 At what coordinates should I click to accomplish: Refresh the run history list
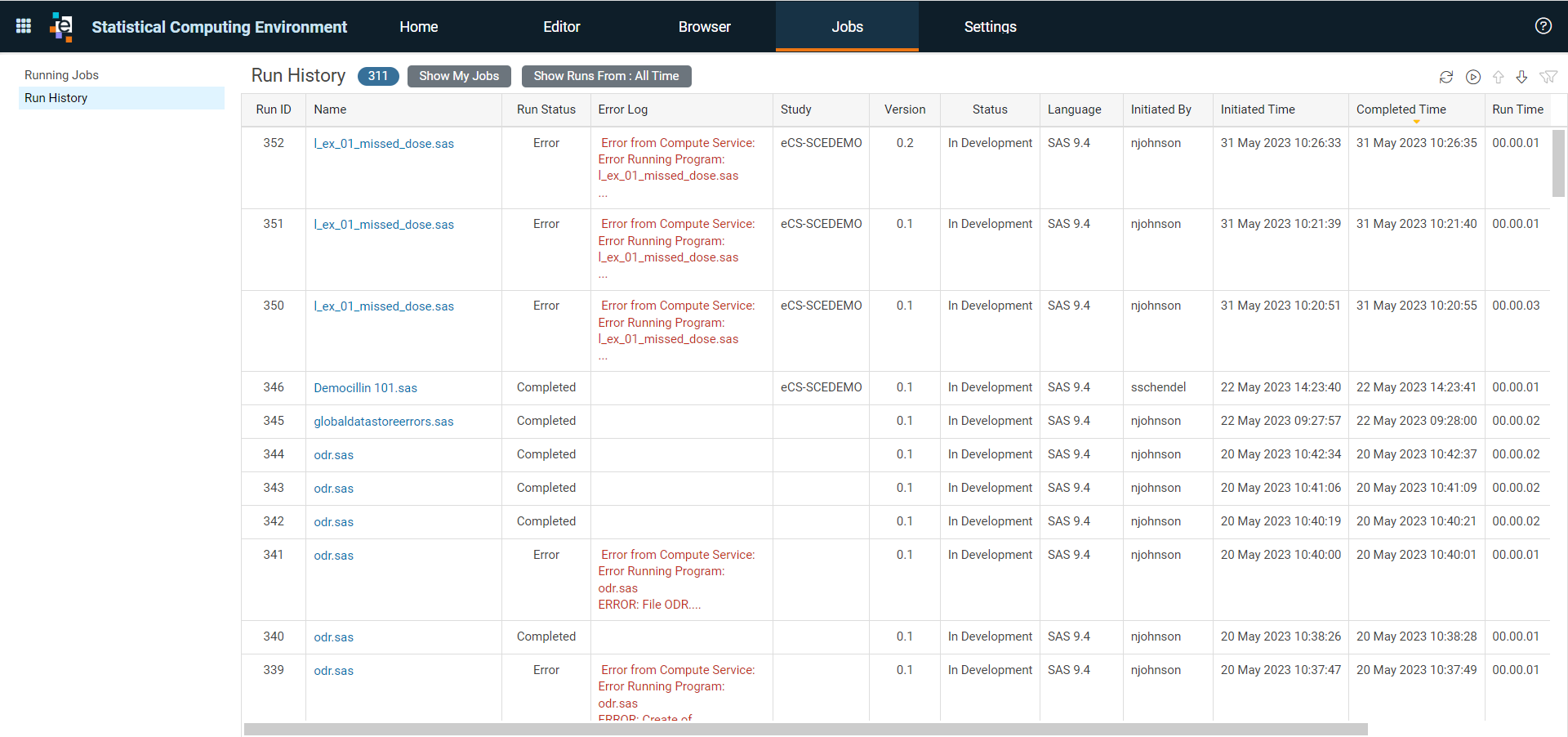1446,77
